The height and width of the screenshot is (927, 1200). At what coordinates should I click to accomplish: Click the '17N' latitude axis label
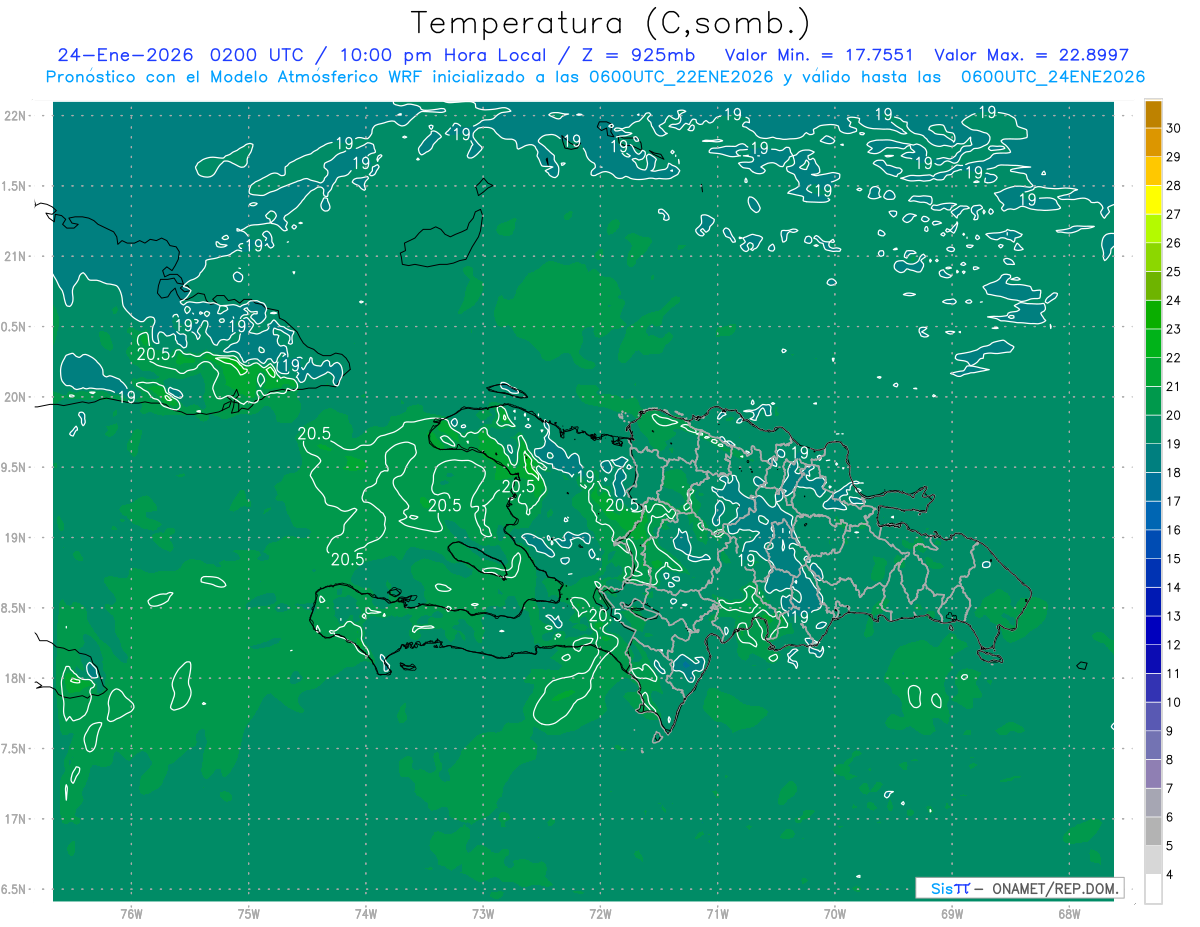[14, 819]
